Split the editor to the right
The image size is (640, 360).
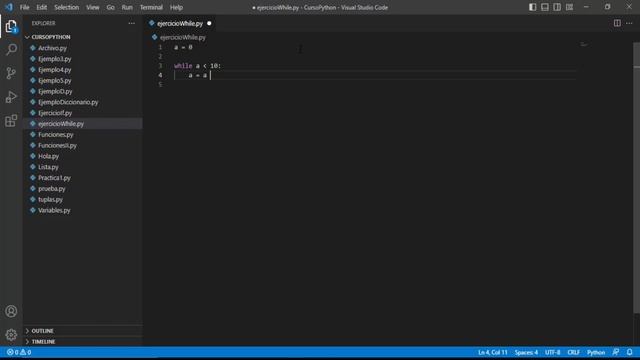tap(617, 23)
